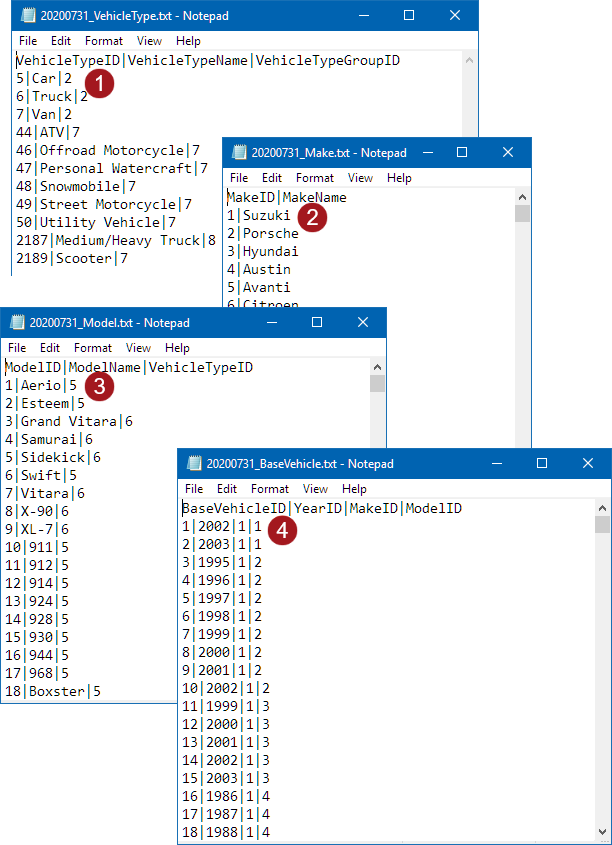Open Format menu in Make.txt window

pyautogui.click(x=315, y=178)
